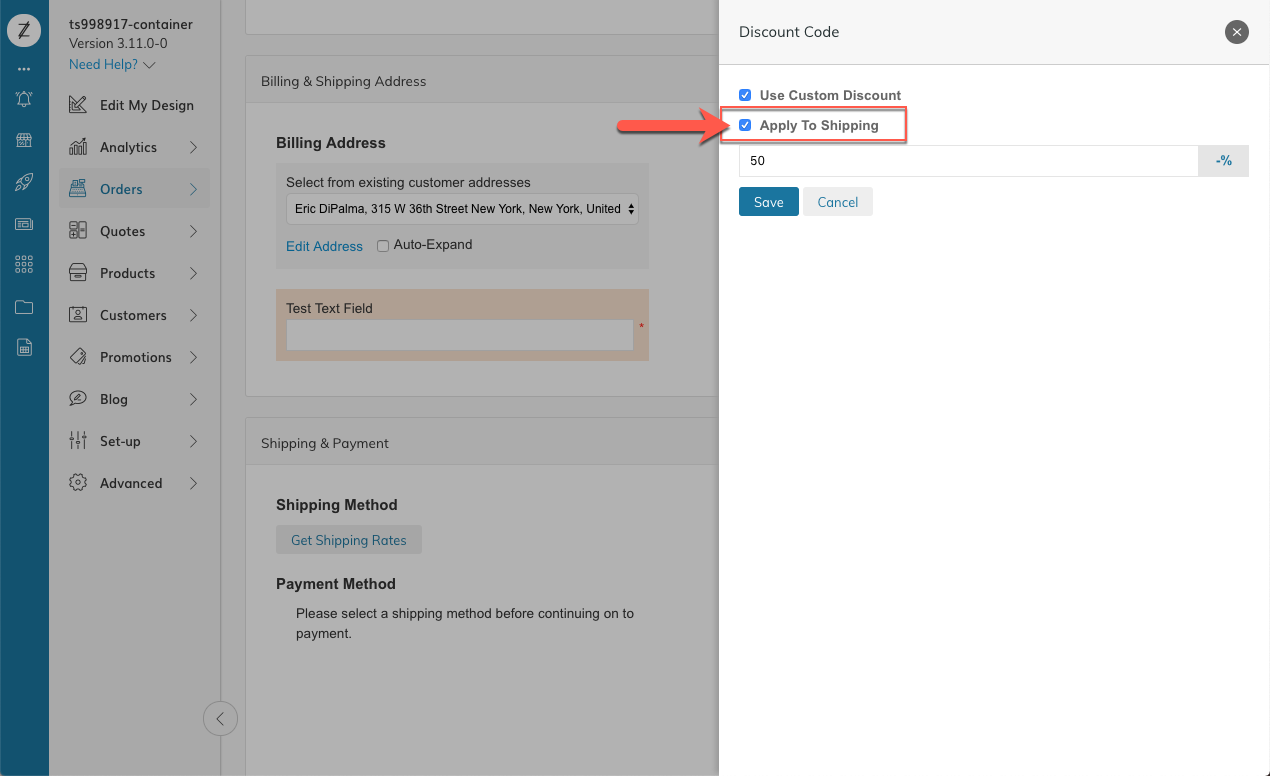Enable the Auto-Expand checkbox
The width and height of the screenshot is (1270, 776).
coord(383,245)
